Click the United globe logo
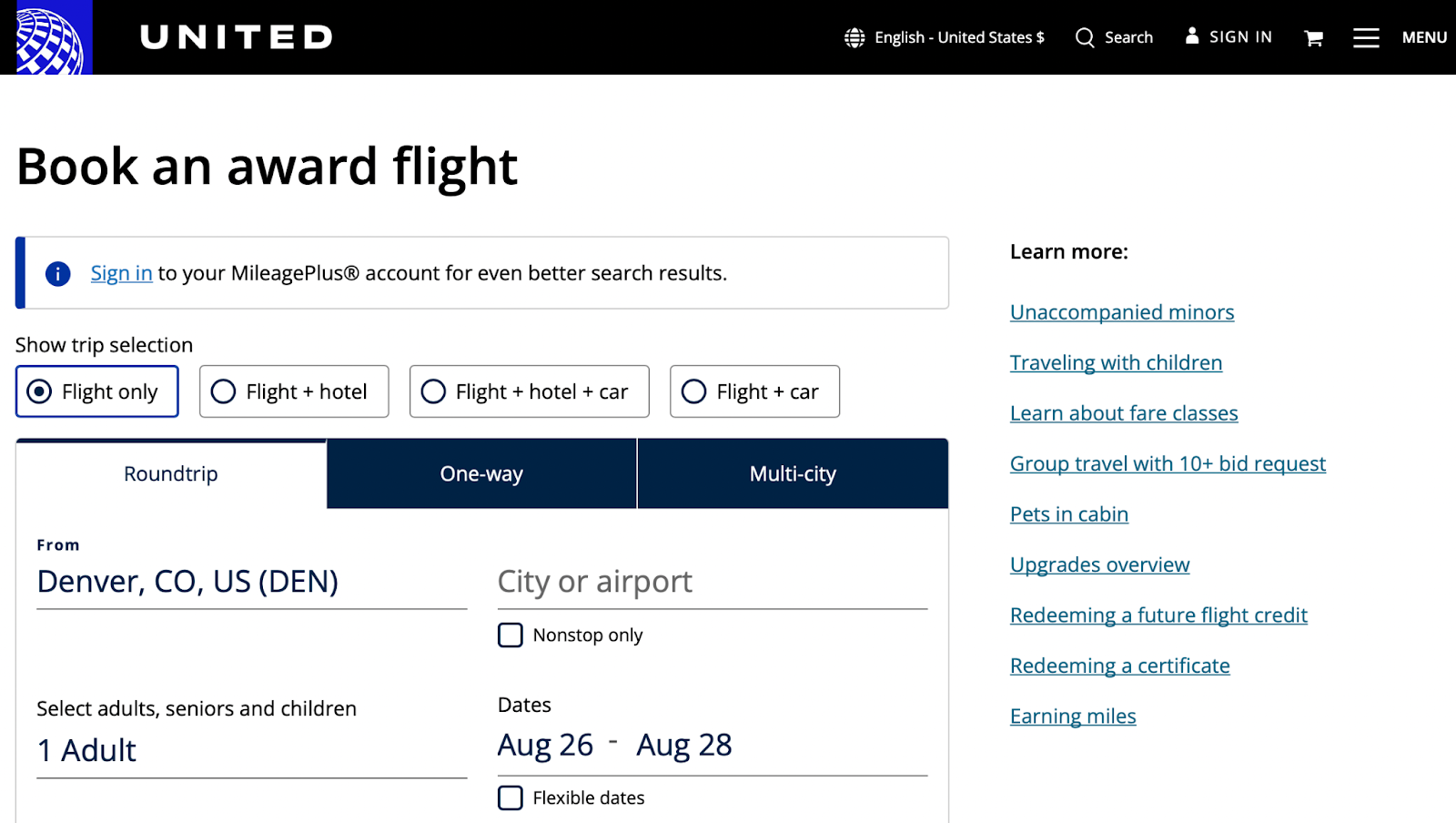1456x823 pixels. pos(51,38)
